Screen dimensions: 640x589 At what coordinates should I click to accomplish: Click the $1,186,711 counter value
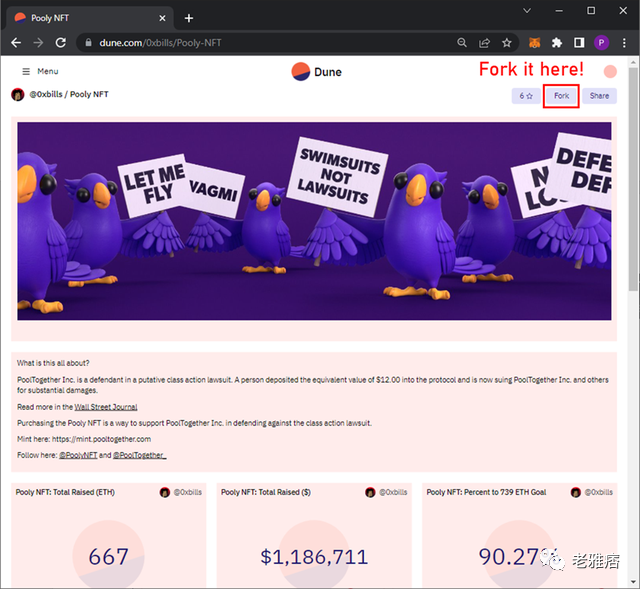314,557
